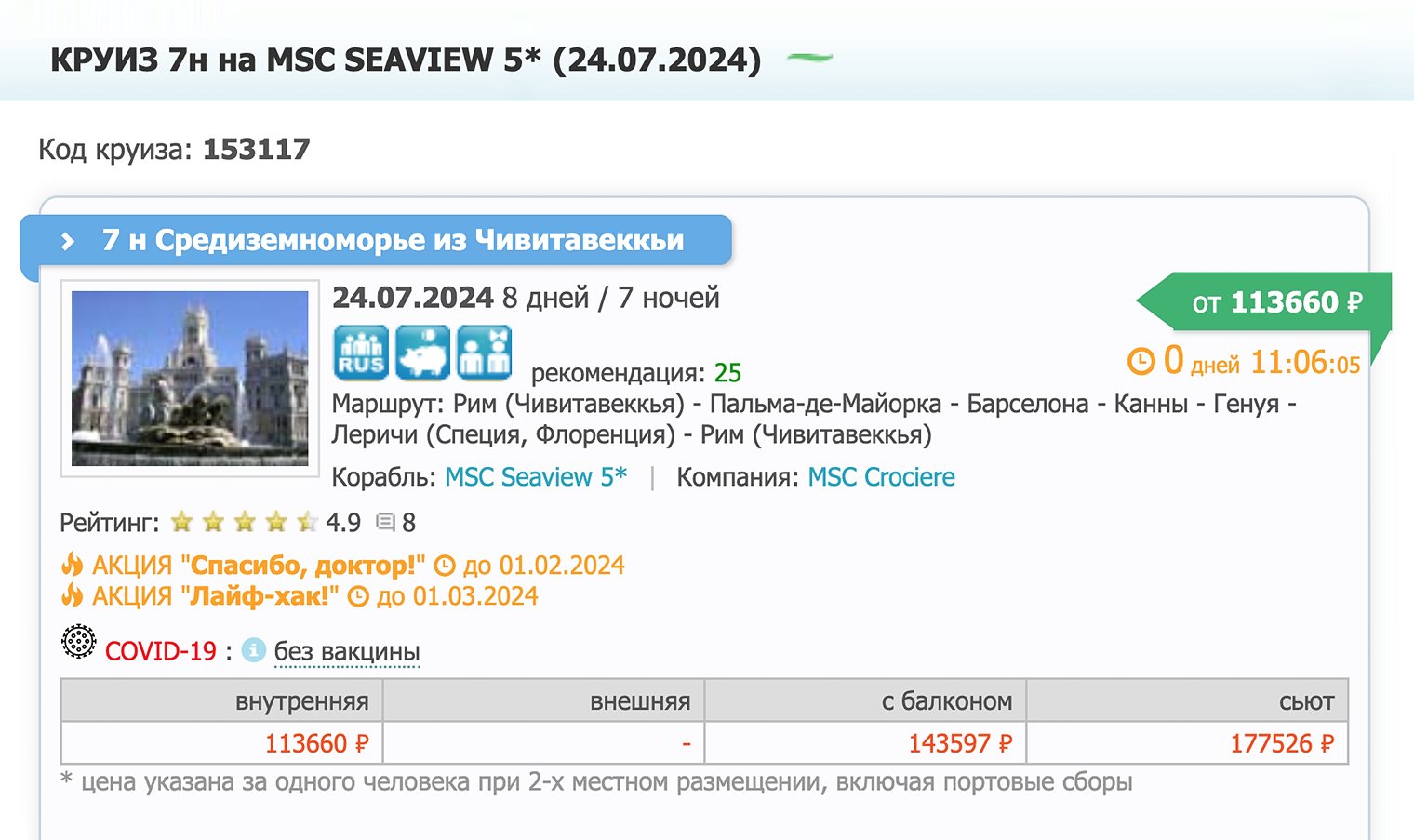Select the сьют price 177526 ₽
1414x840 pixels.
pyautogui.click(x=1282, y=743)
